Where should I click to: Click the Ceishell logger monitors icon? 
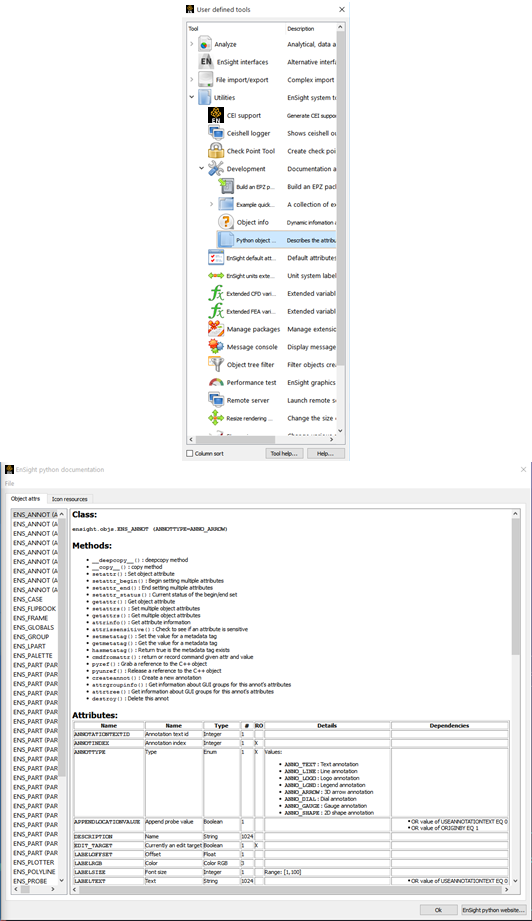[216, 133]
